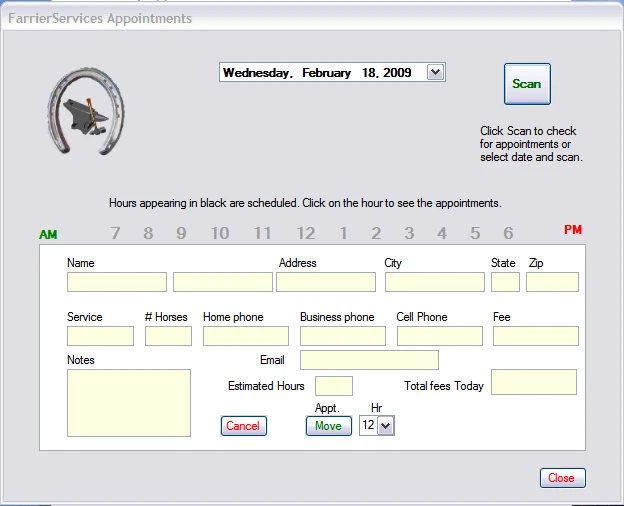Screen dimensions: 624x506
Task: Select the 8 AM hour
Action: point(148,233)
